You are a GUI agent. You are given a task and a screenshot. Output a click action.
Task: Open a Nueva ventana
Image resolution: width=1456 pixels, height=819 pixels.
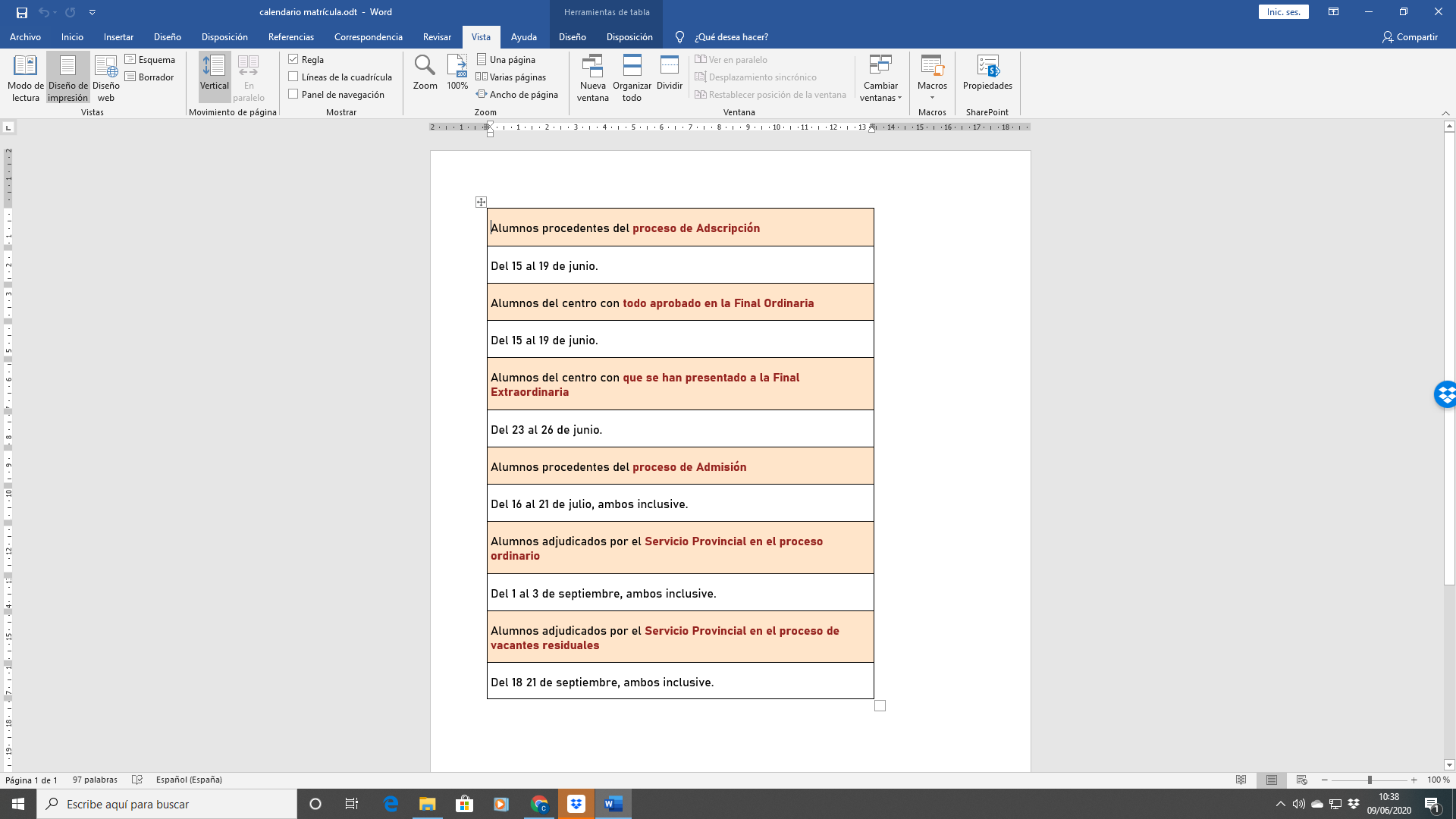pyautogui.click(x=592, y=77)
